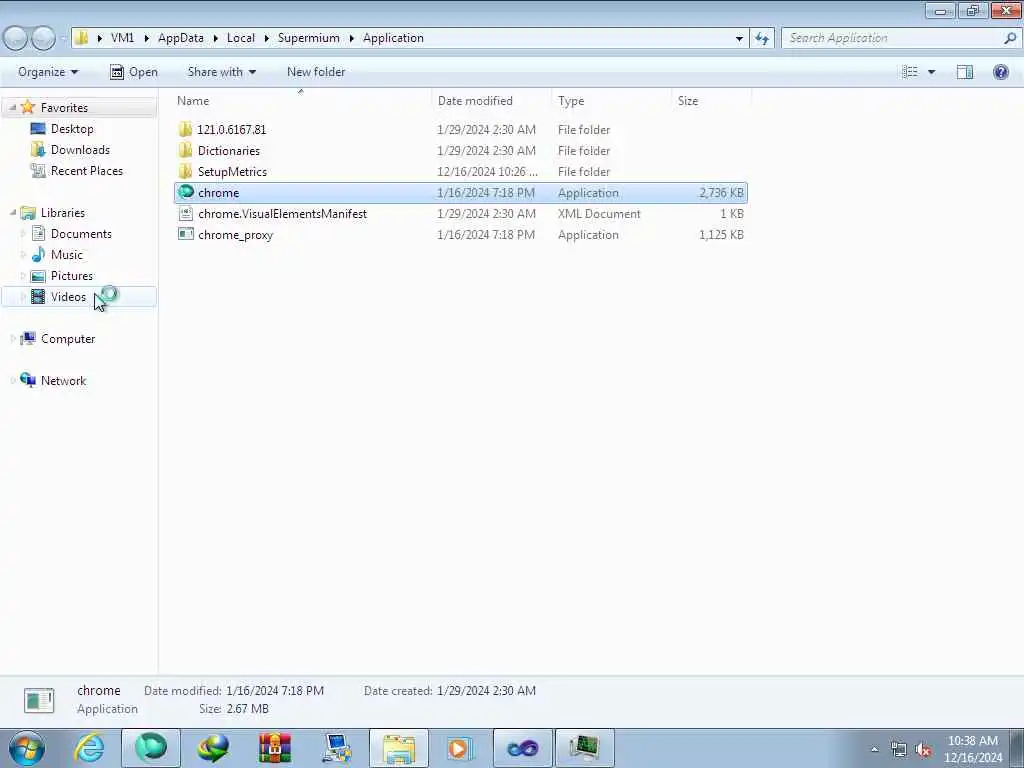
Task: Expand the Computer tree node
Action: (x=12, y=338)
